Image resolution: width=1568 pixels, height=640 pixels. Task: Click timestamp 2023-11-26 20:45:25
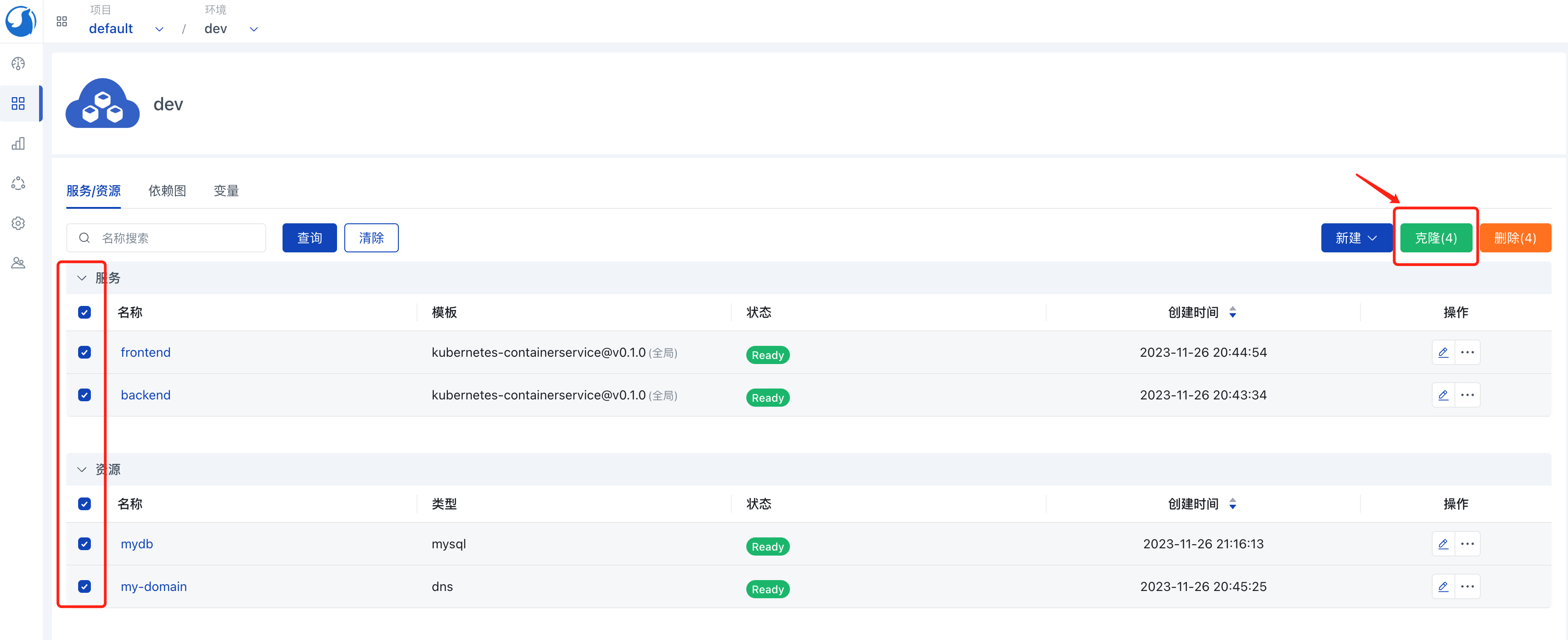point(1203,586)
